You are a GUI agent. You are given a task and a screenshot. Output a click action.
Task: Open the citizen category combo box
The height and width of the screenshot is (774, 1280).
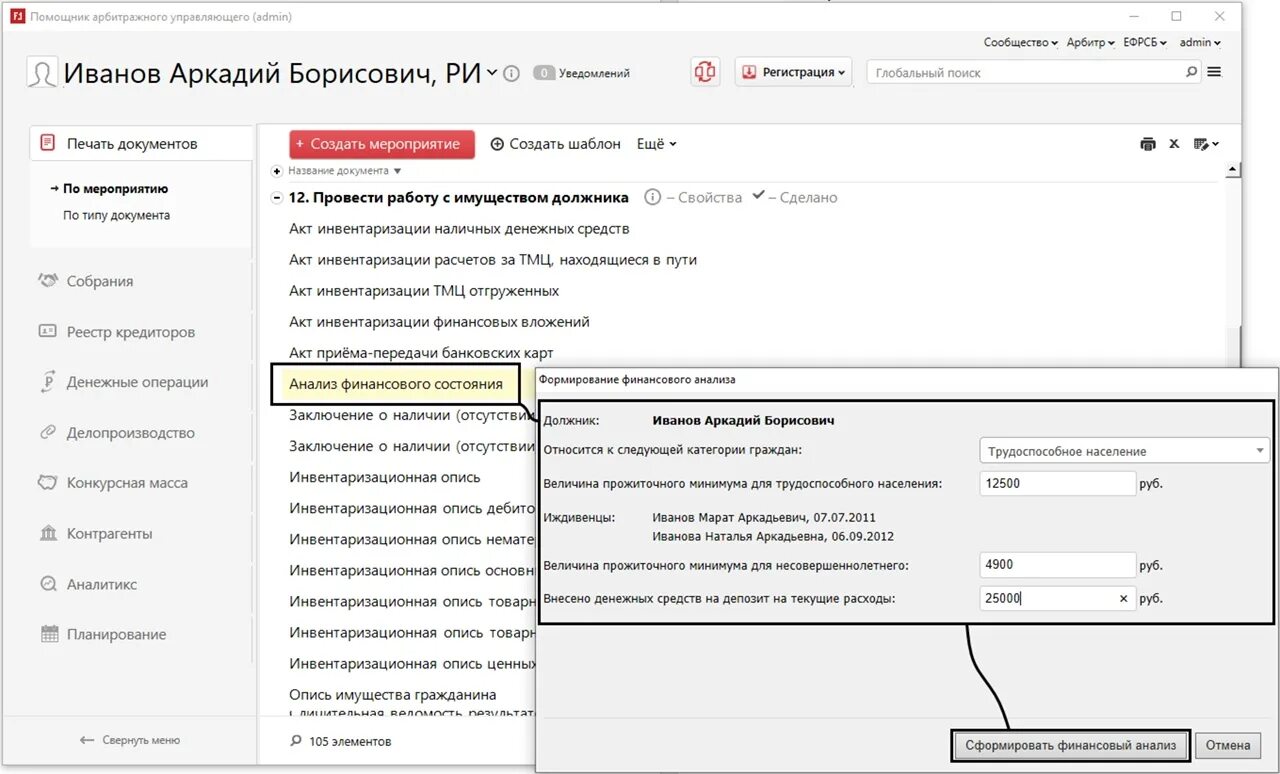(1124, 451)
